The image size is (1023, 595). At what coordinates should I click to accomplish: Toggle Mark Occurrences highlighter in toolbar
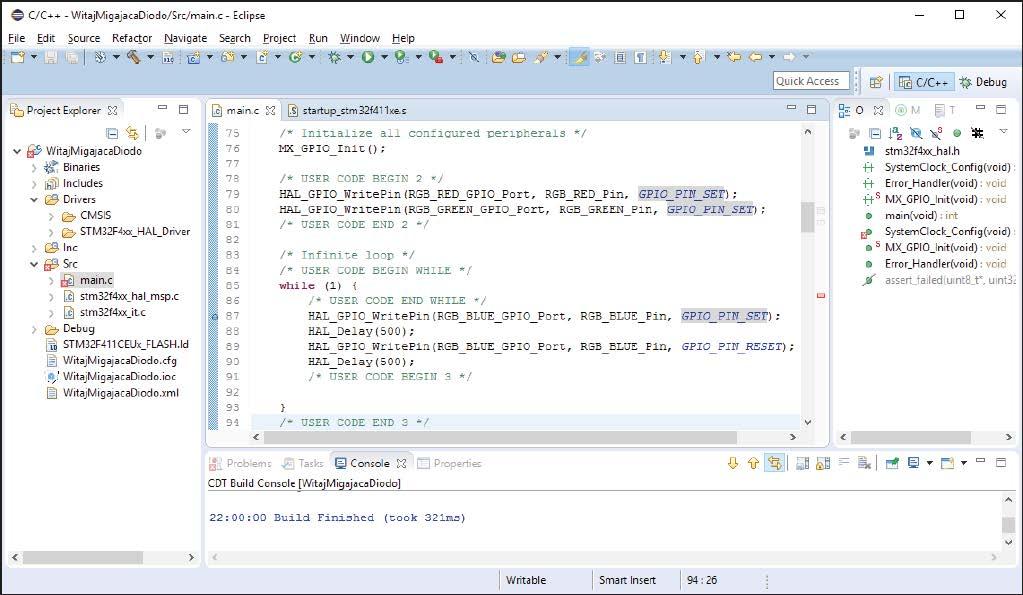point(579,57)
